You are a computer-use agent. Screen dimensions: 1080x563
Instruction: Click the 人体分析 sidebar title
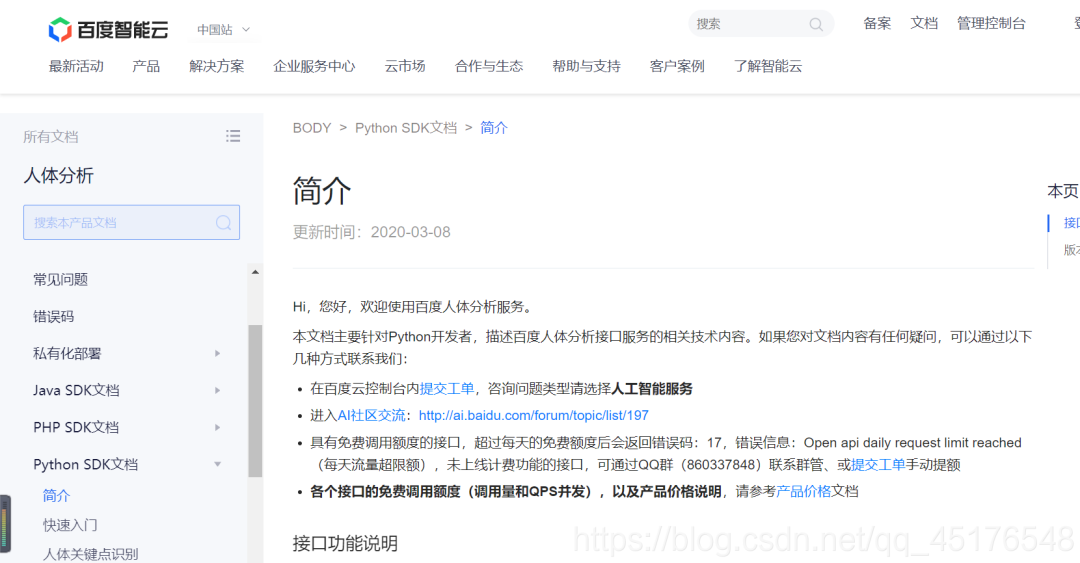pos(59,176)
